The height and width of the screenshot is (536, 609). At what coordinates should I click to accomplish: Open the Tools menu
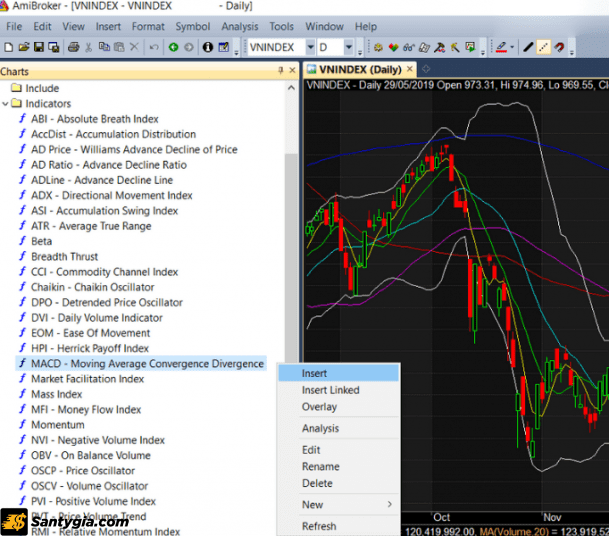pyautogui.click(x=281, y=26)
